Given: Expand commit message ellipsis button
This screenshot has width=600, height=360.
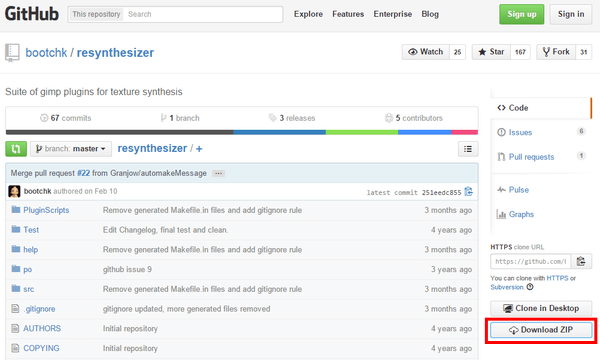Looking at the screenshot, I should 218,173.
